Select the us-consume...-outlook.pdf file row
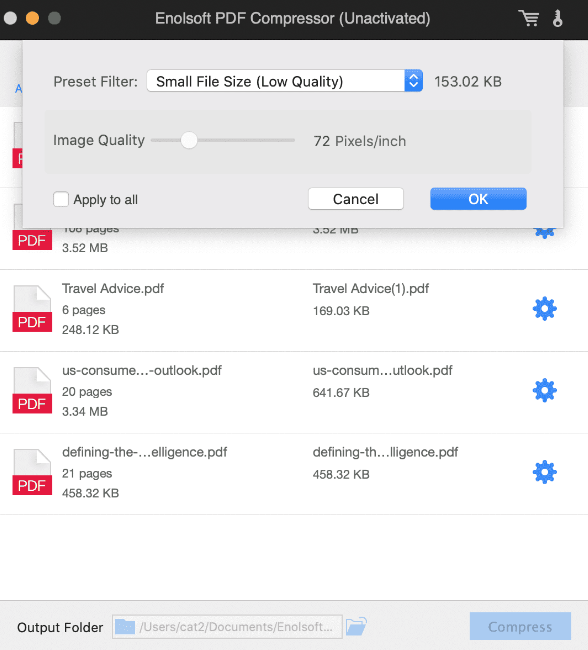588x650 pixels. point(294,392)
